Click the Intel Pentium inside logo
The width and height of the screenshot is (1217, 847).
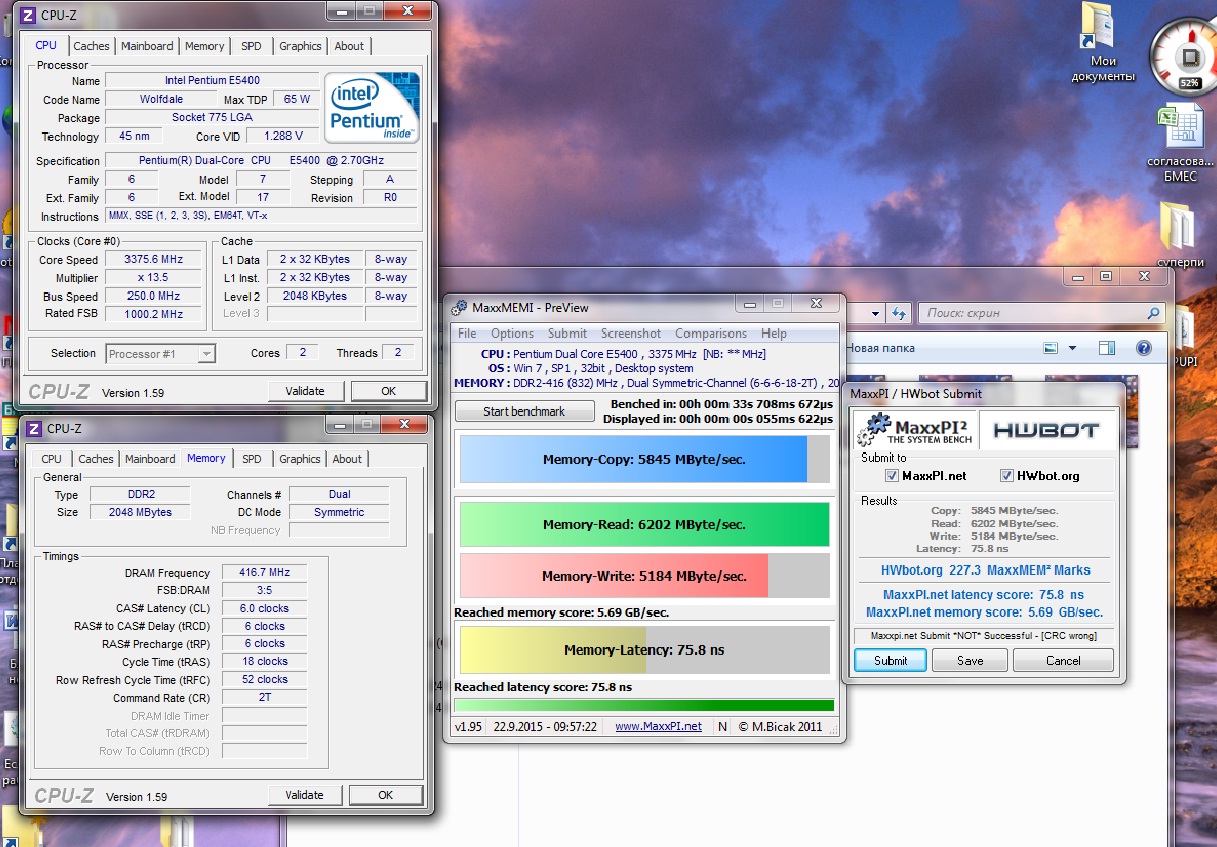[371, 107]
